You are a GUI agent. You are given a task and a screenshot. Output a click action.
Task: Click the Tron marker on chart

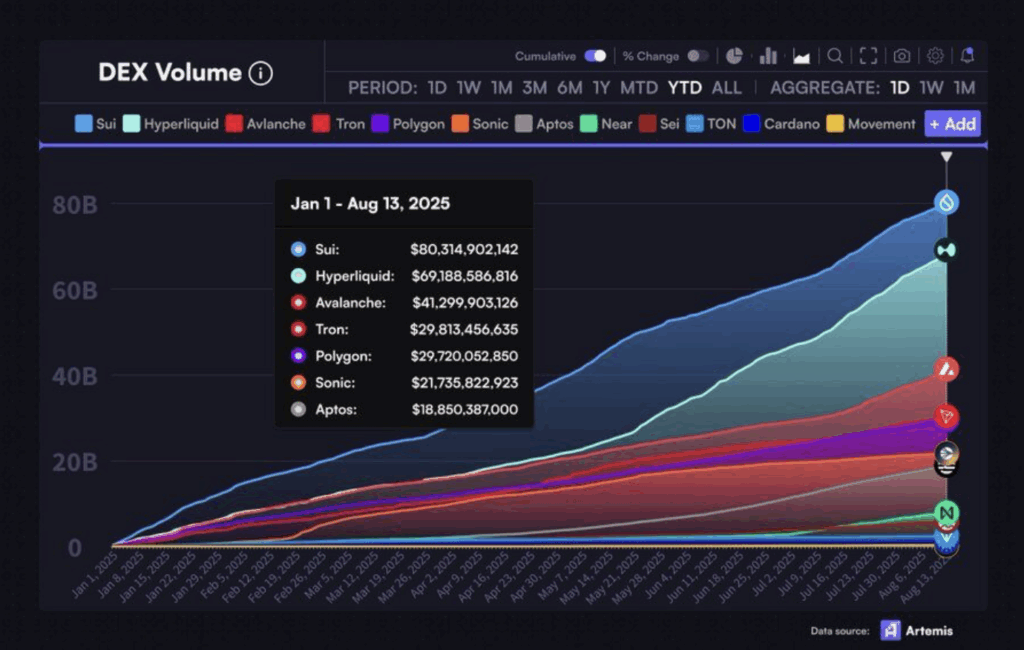pos(946,416)
